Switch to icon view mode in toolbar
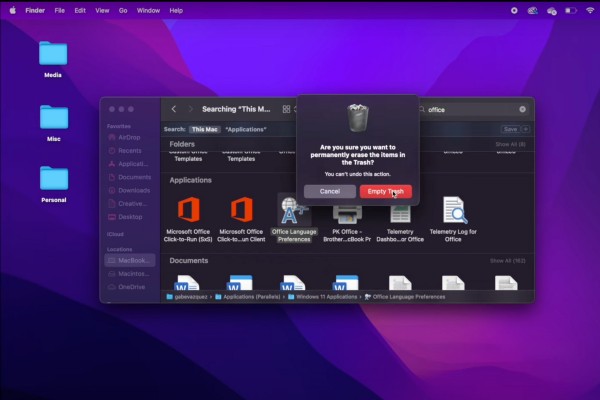The width and height of the screenshot is (600, 400). click(x=285, y=109)
